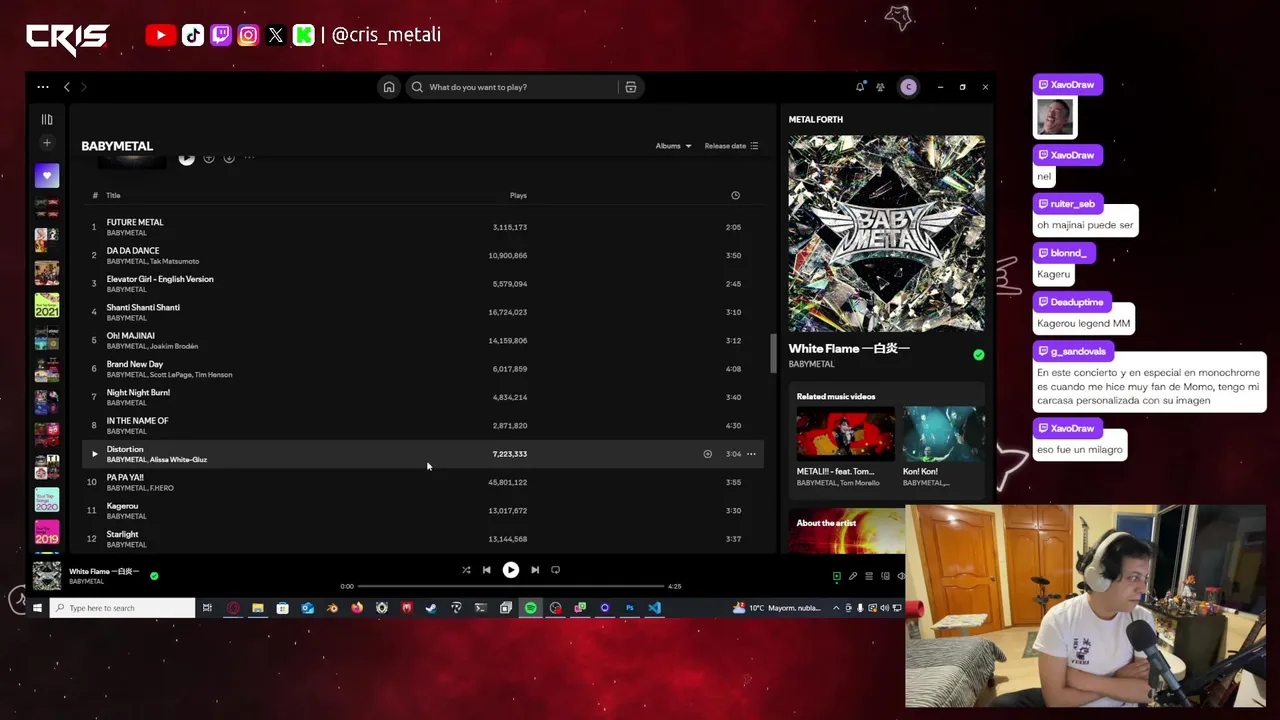
Task: Open the Release date sort menu
Action: coord(731,146)
